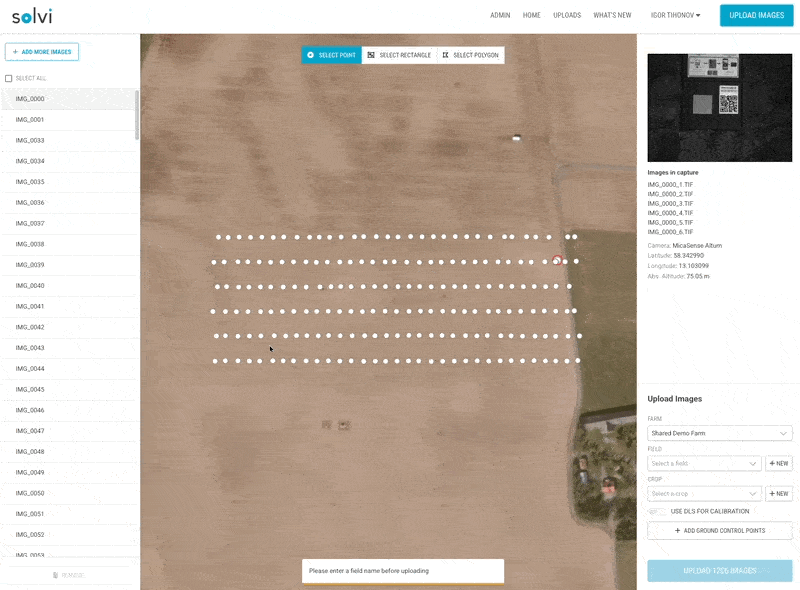Select IMG_0050 in the image list

[x=69, y=494]
